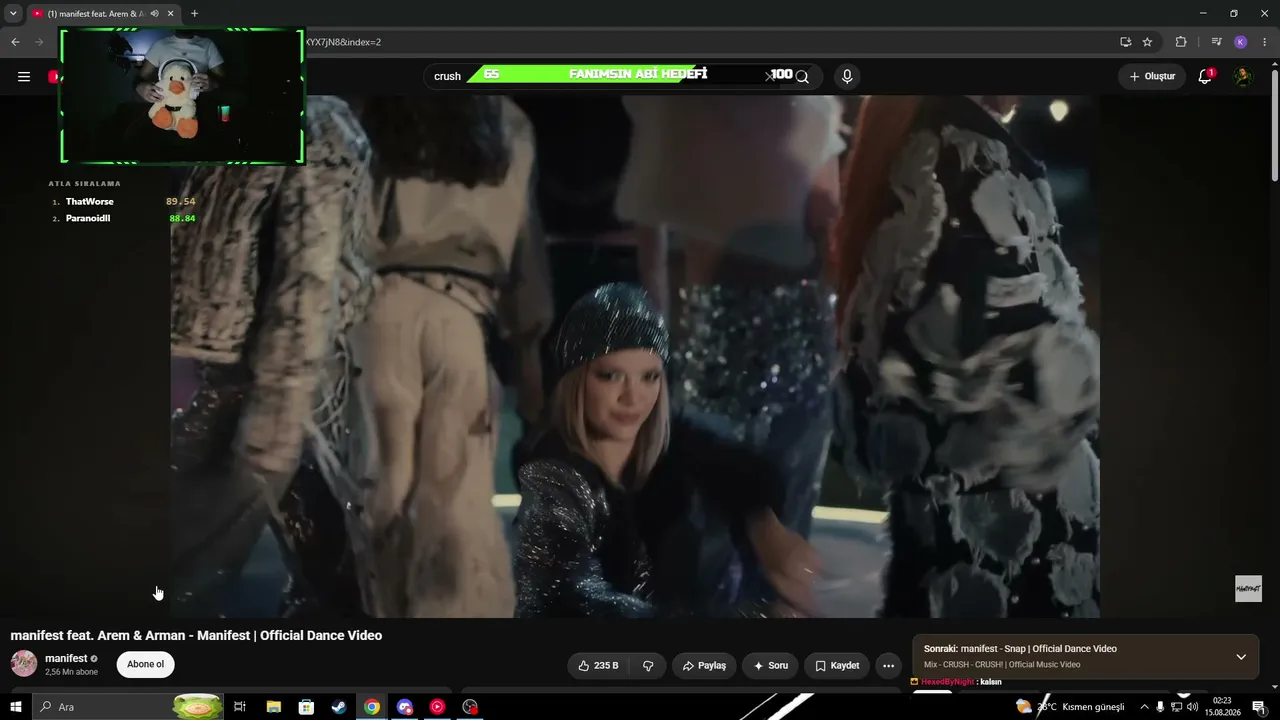Click the taskbar volume speaker icon
This screenshot has width=1280, height=720.
[1192, 707]
